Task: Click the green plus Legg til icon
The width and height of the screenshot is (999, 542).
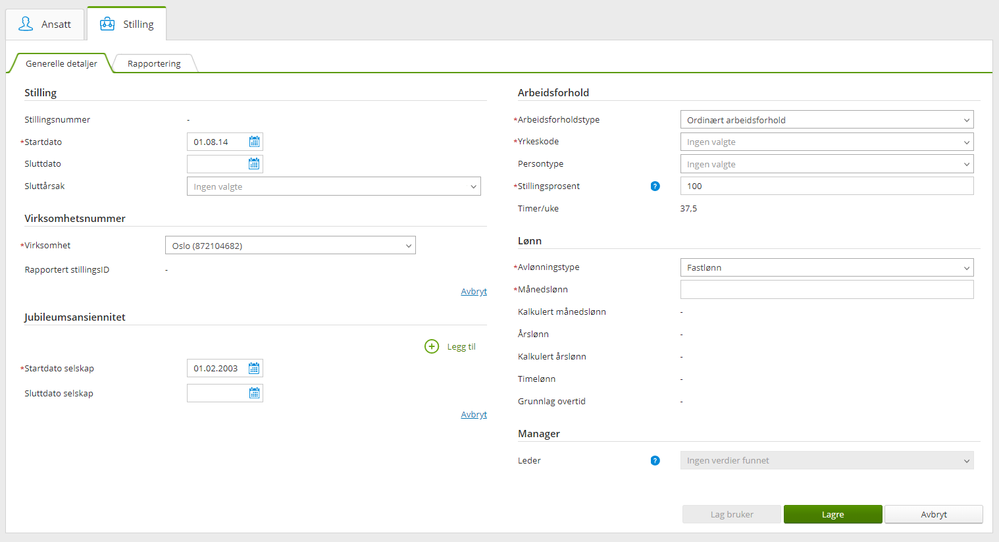Action: [432, 346]
